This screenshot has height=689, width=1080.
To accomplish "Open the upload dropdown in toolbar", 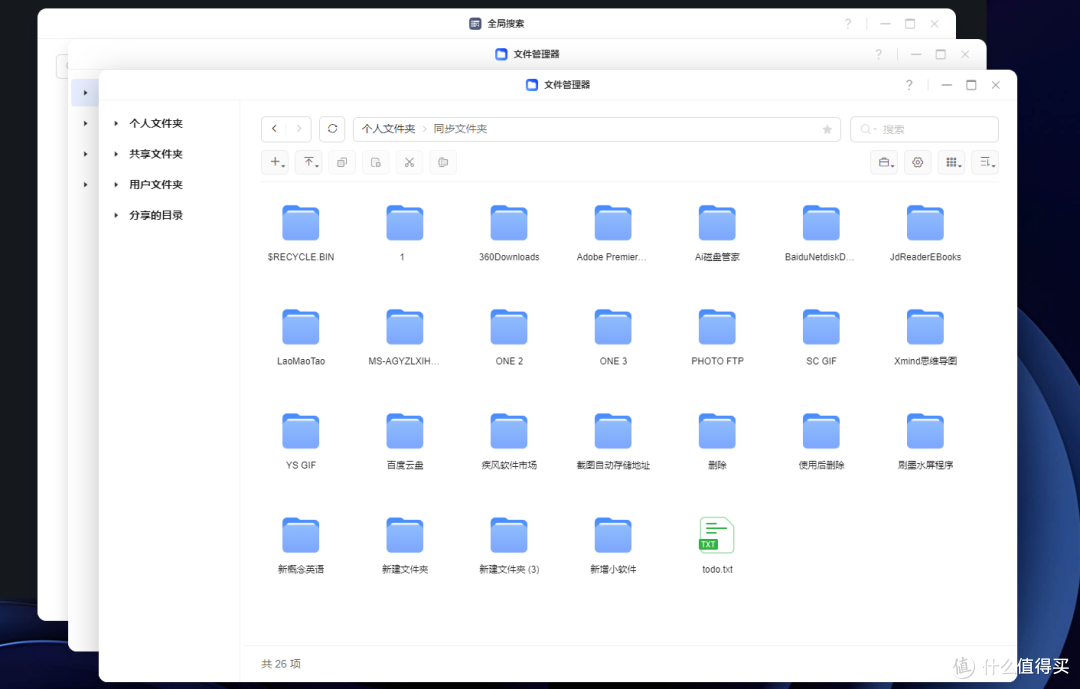I will pos(310,162).
